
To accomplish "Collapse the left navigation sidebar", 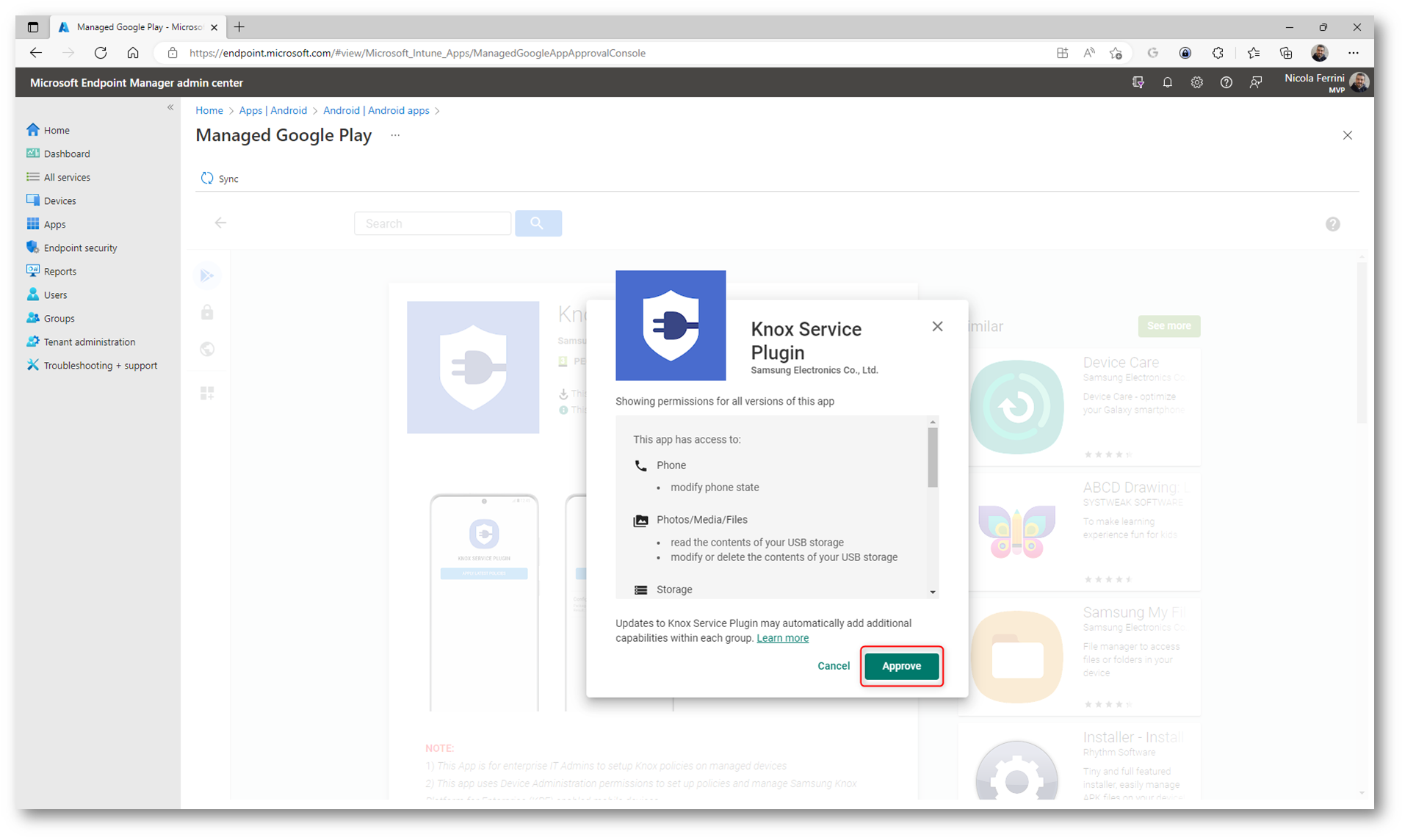I will tap(170, 107).
